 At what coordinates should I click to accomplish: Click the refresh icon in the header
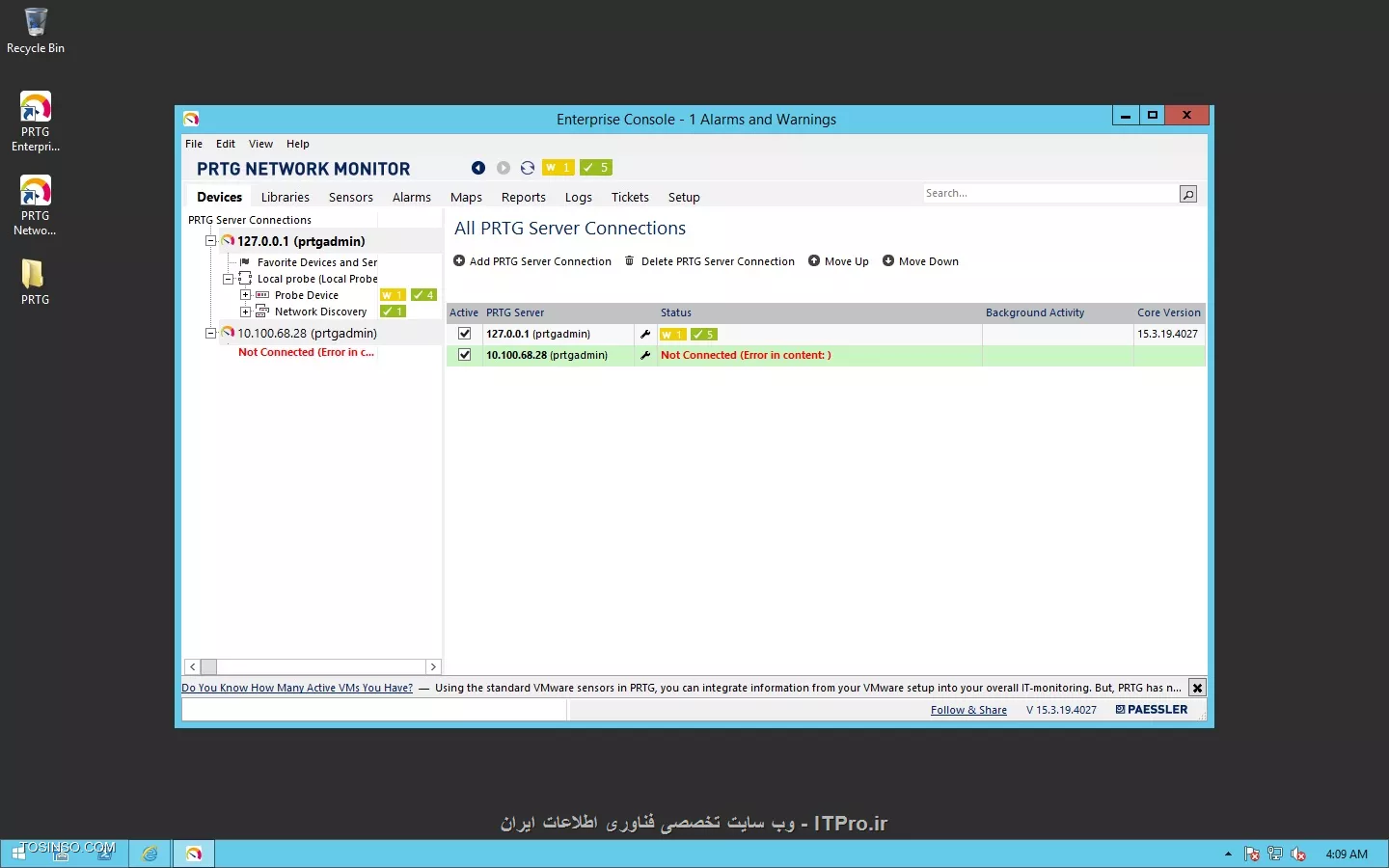pos(528,168)
